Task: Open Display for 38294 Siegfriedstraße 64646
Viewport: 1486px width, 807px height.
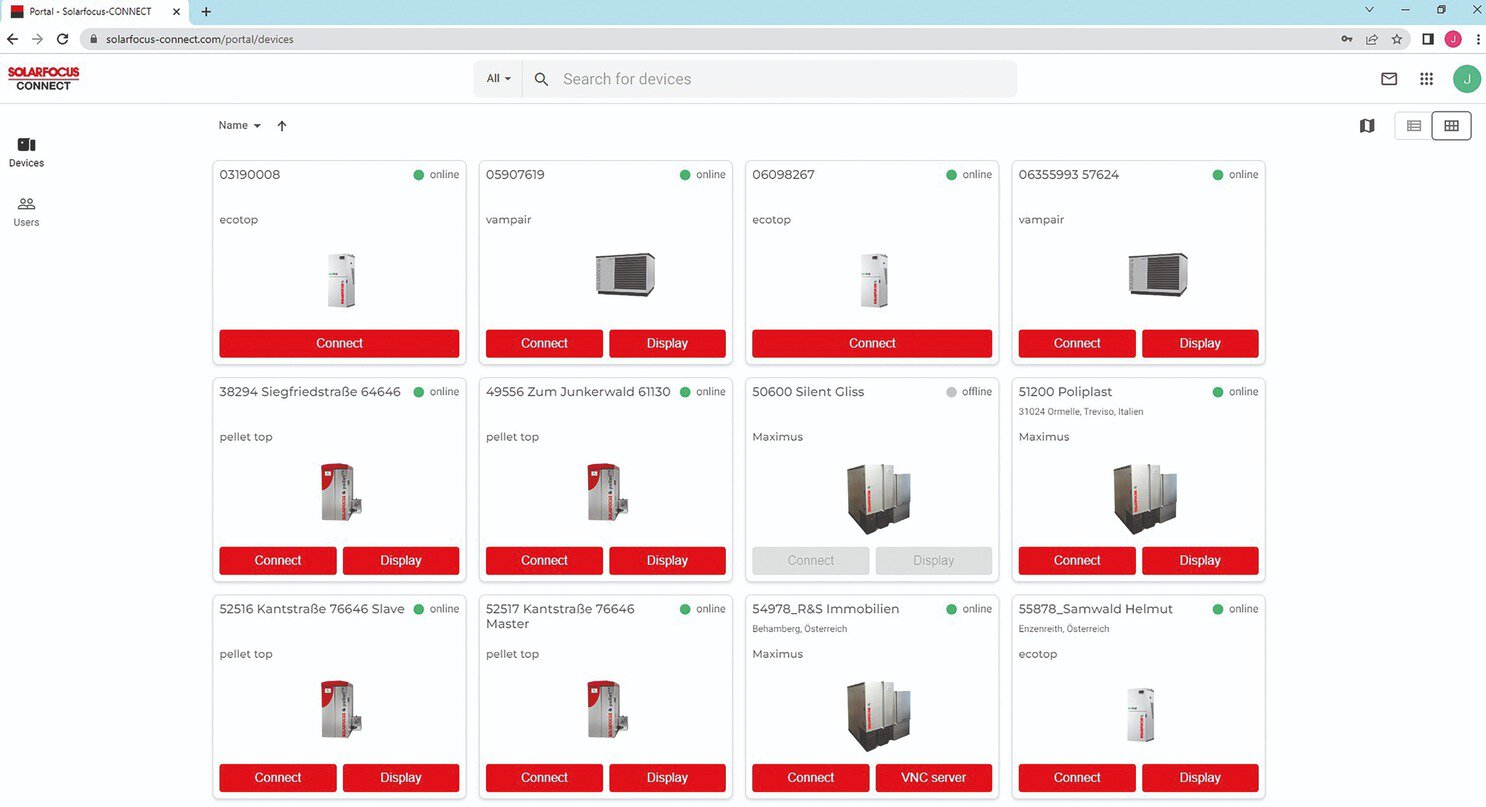Action: coord(401,560)
